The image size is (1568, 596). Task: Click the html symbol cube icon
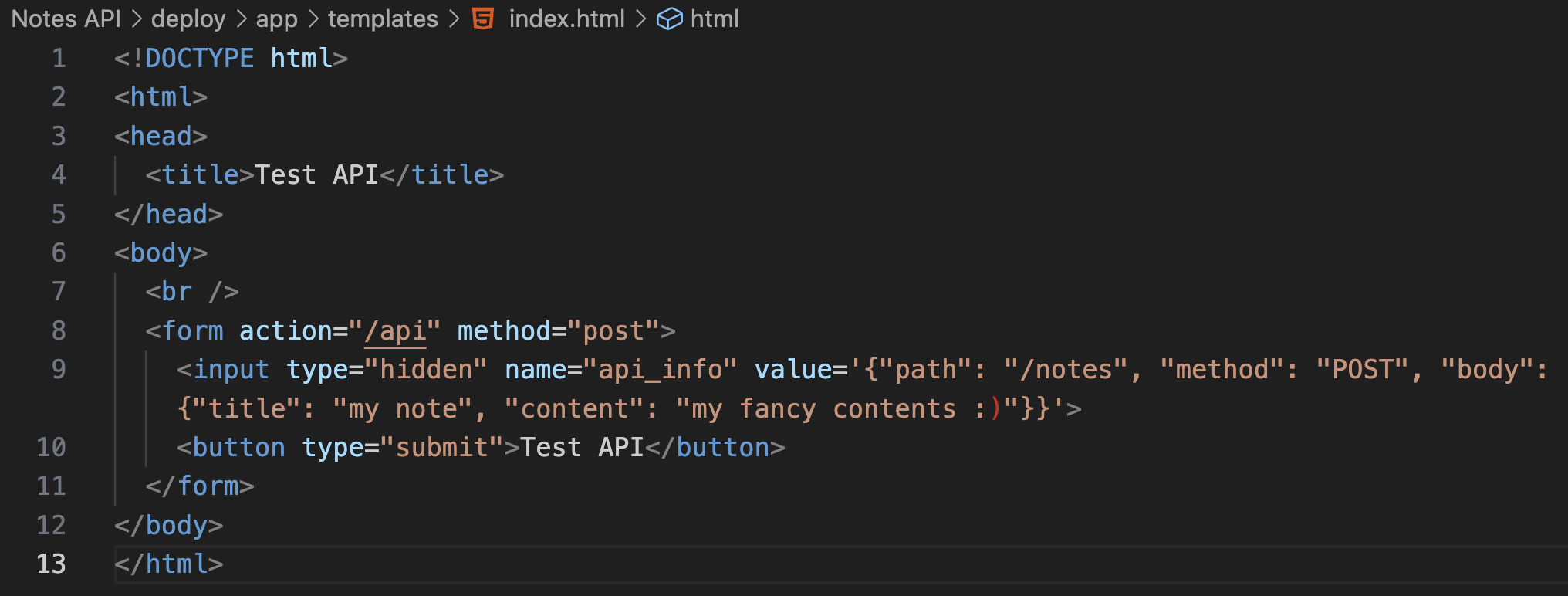[x=669, y=19]
